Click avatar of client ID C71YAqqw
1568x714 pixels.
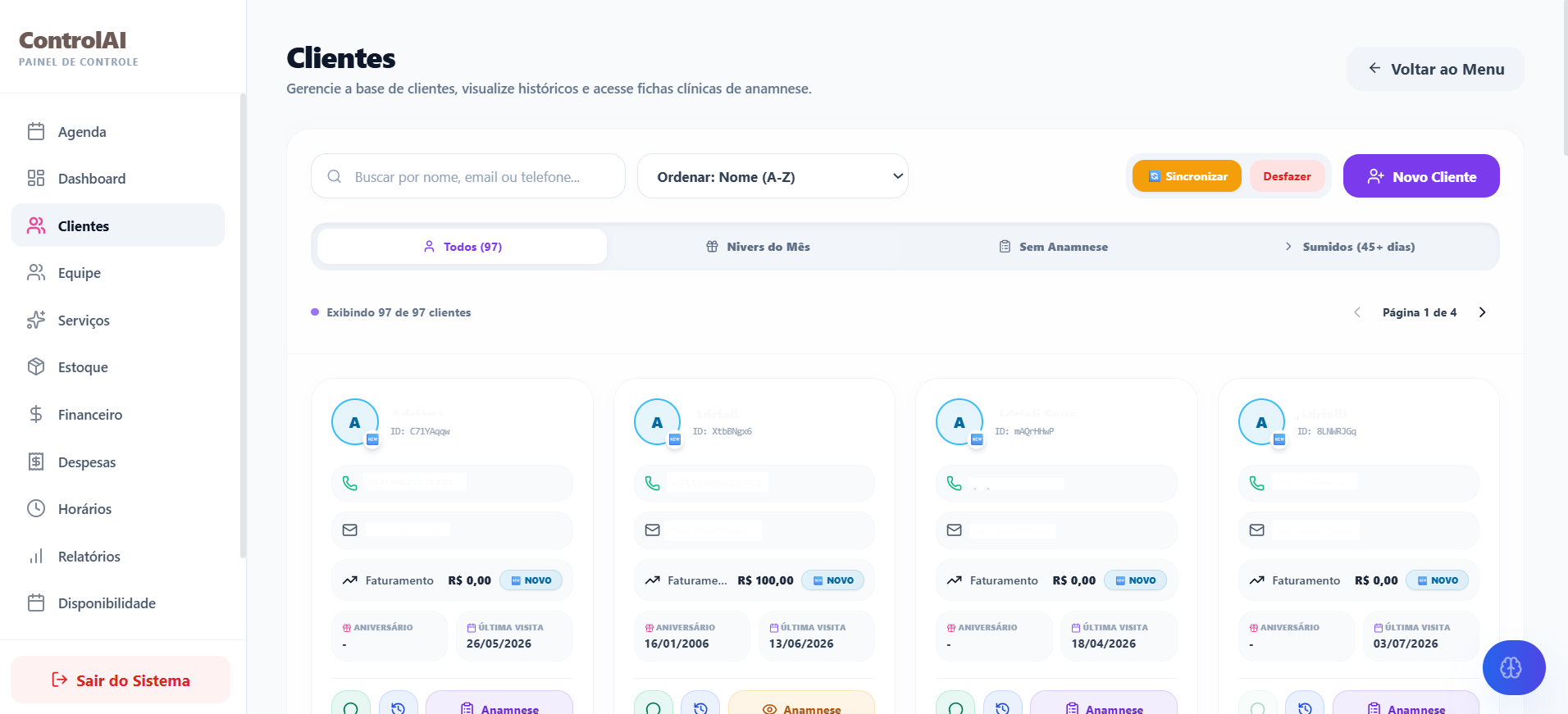pos(355,422)
